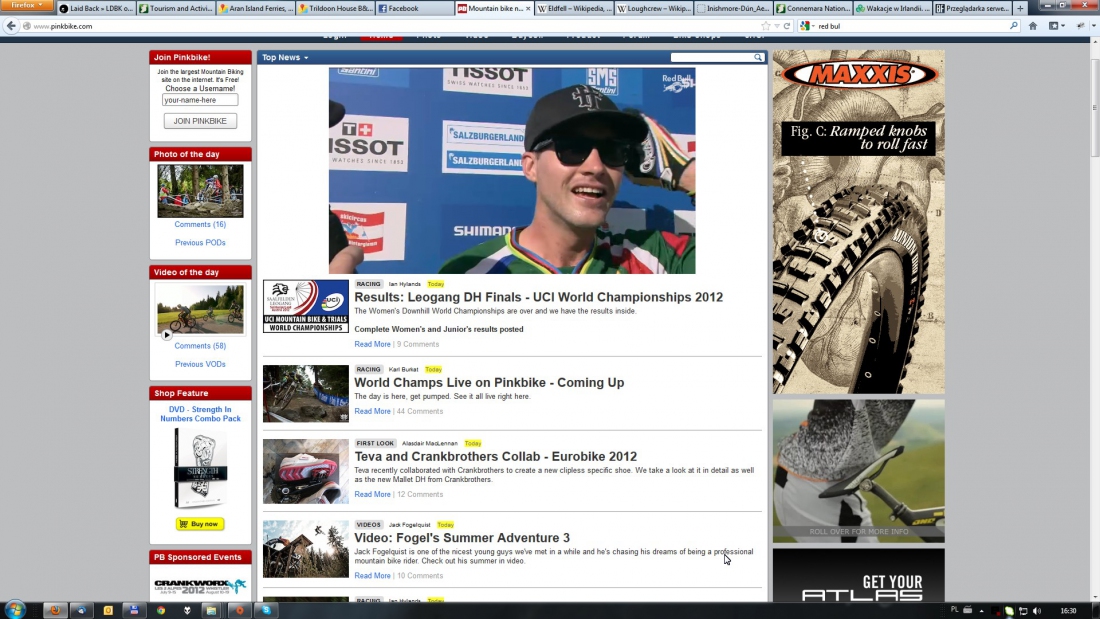Read More on Fogel's Summer Adventure 3
The width and height of the screenshot is (1100, 619).
(x=372, y=576)
